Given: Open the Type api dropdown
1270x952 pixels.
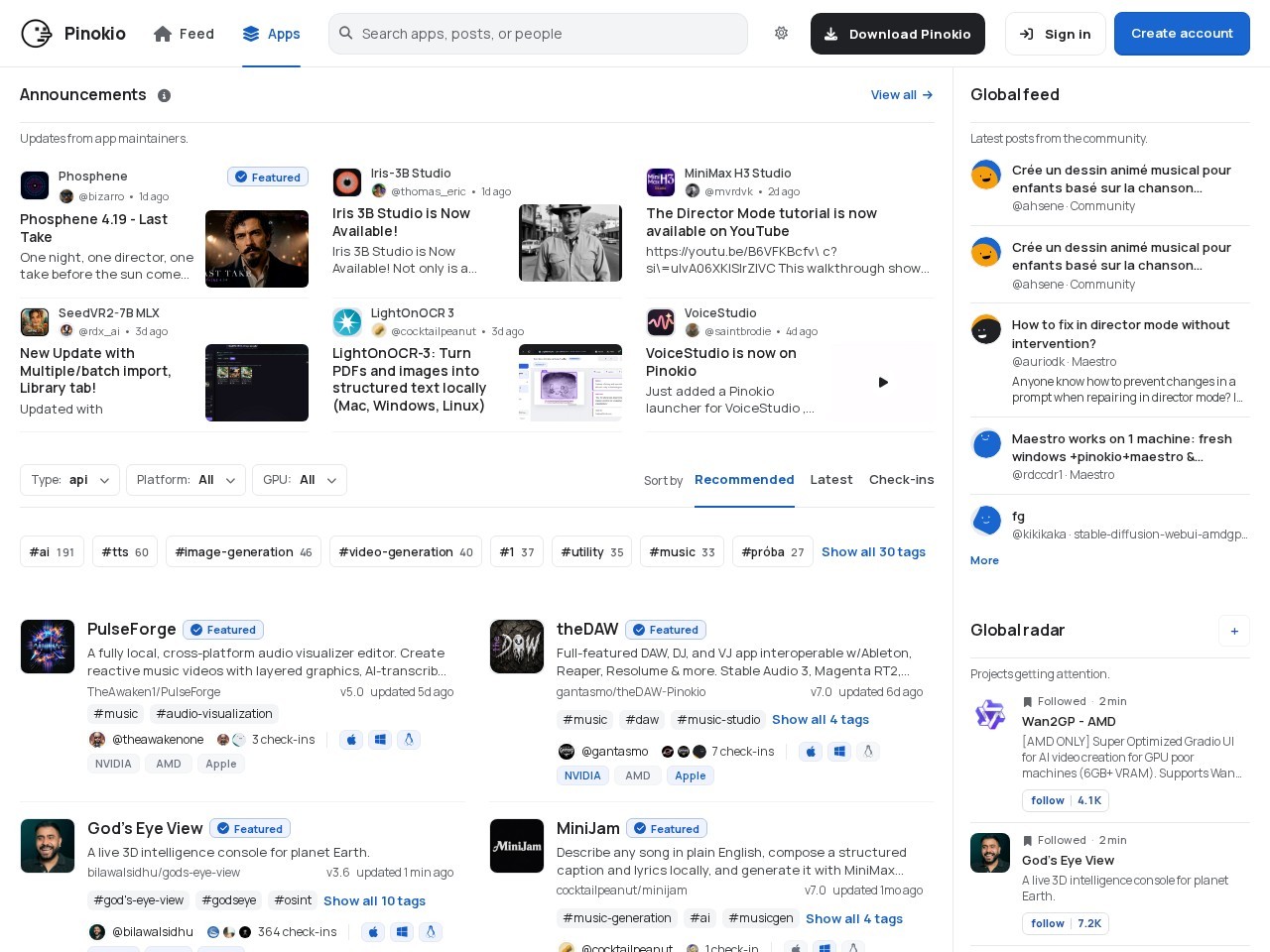Looking at the screenshot, I should tap(69, 480).
